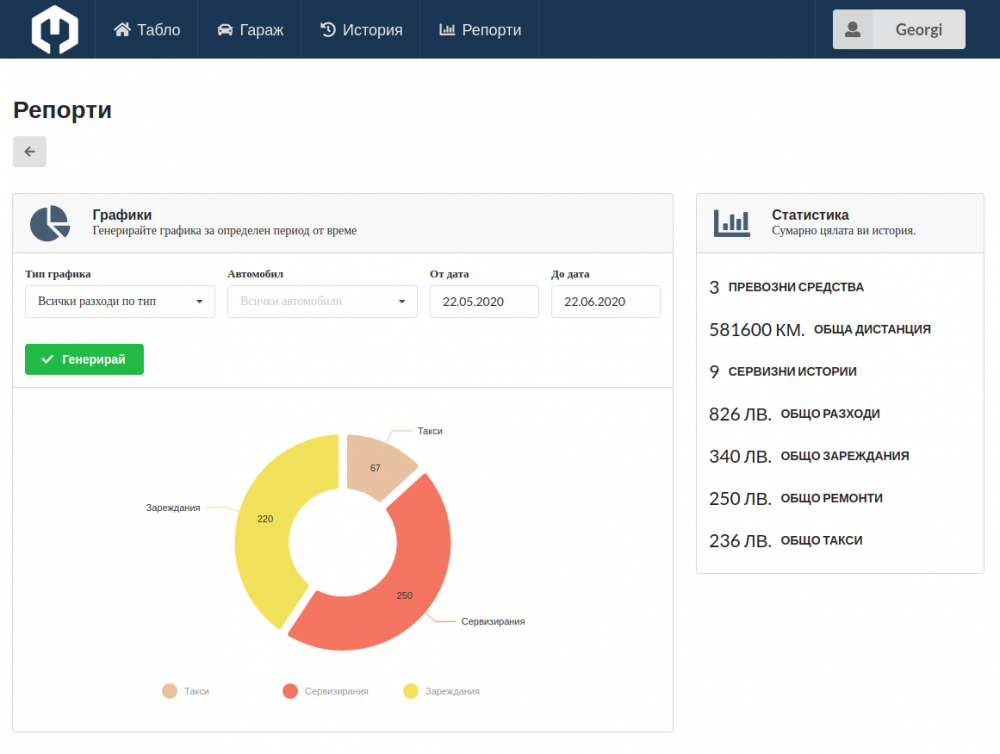
Task: Open the Репорти navigation tab
Action: (480, 30)
